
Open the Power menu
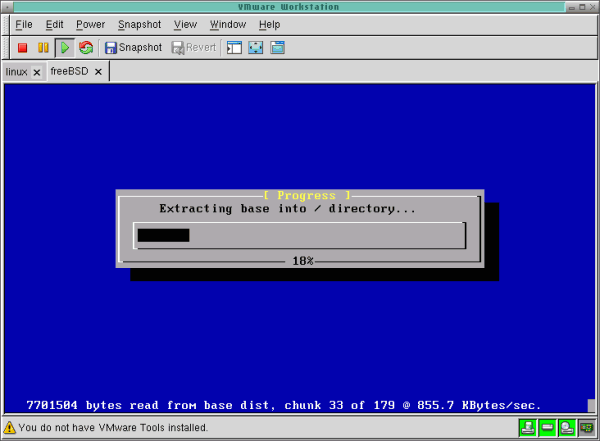tap(90, 24)
